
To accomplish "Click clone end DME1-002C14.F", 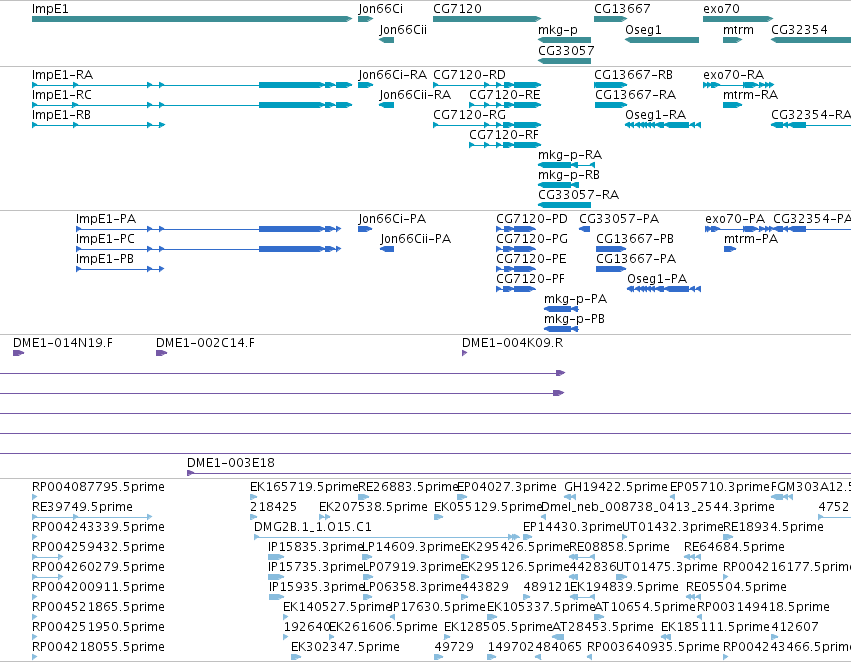I will 161,353.
